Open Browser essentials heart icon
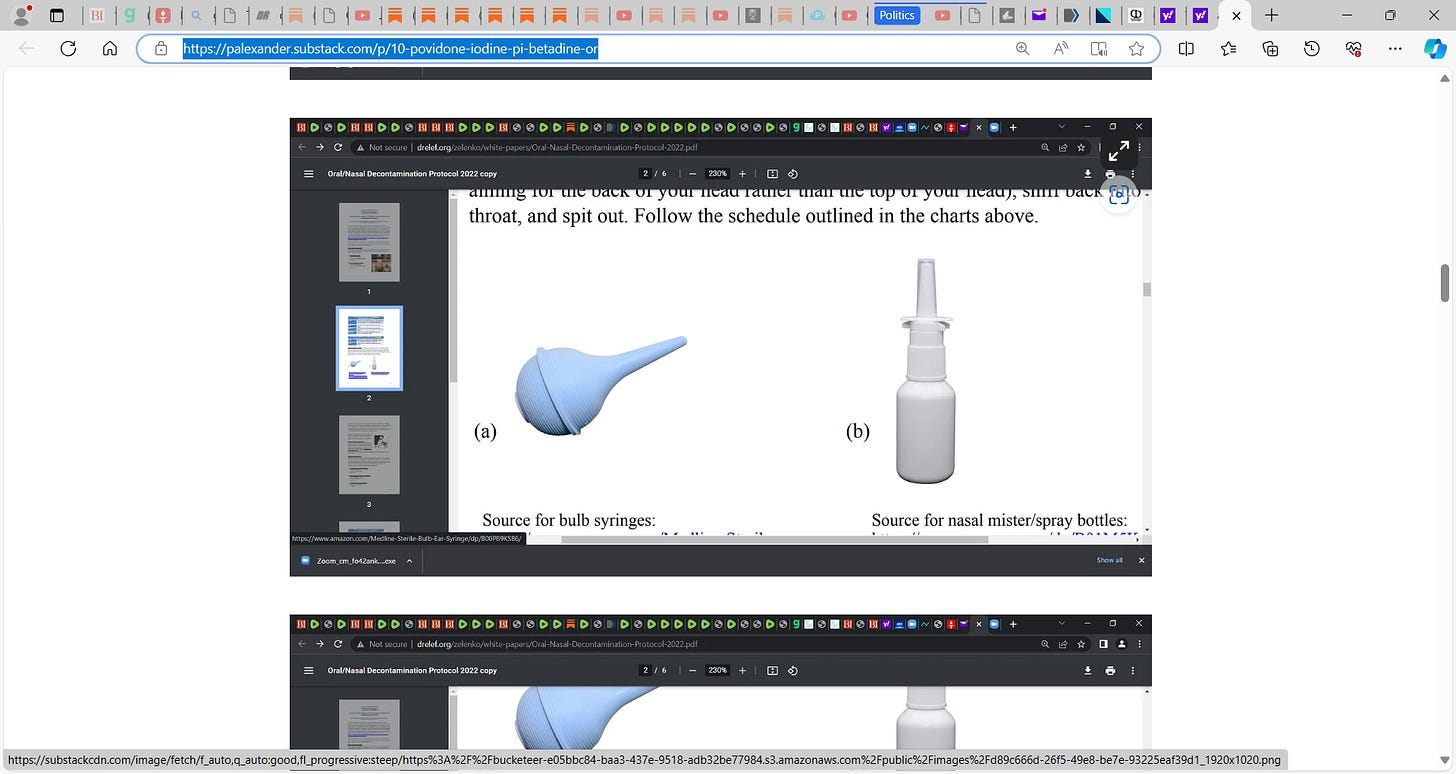This screenshot has width=1456, height=774. pyautogui.click(x=1354, y=48)
